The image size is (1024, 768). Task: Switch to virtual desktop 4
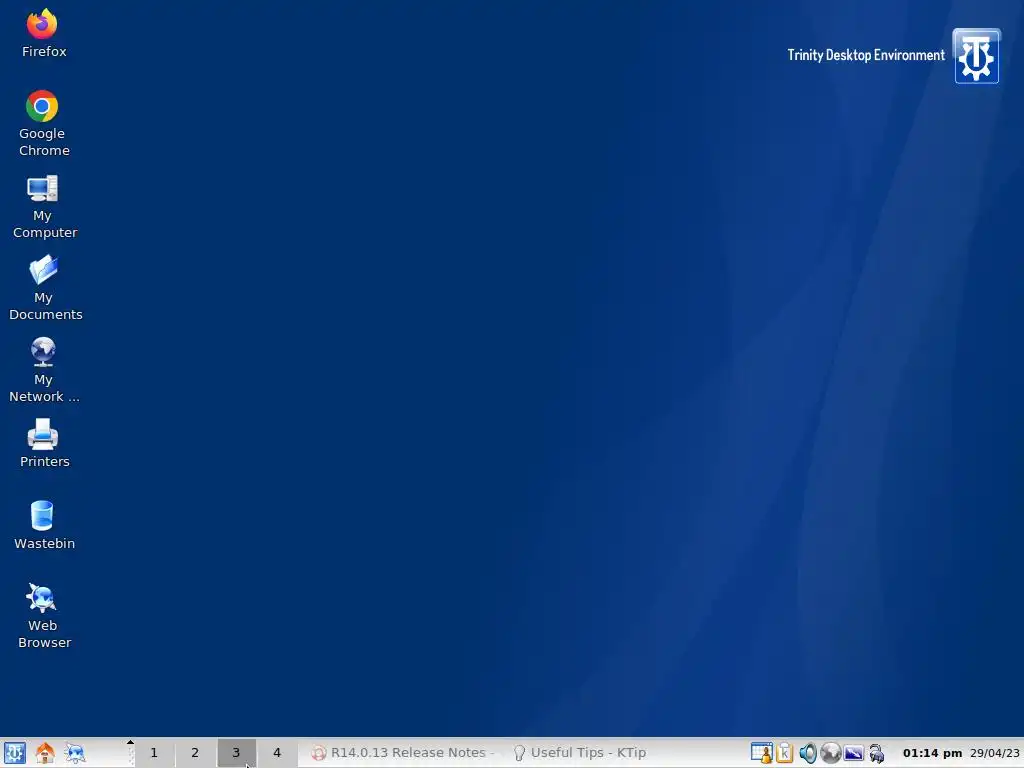tap(277, 753)
